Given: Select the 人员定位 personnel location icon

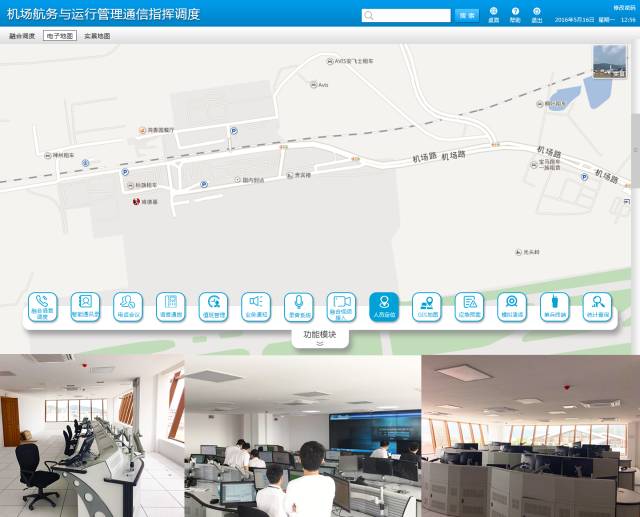Looking at the screenshot, I should coord(384,305).
